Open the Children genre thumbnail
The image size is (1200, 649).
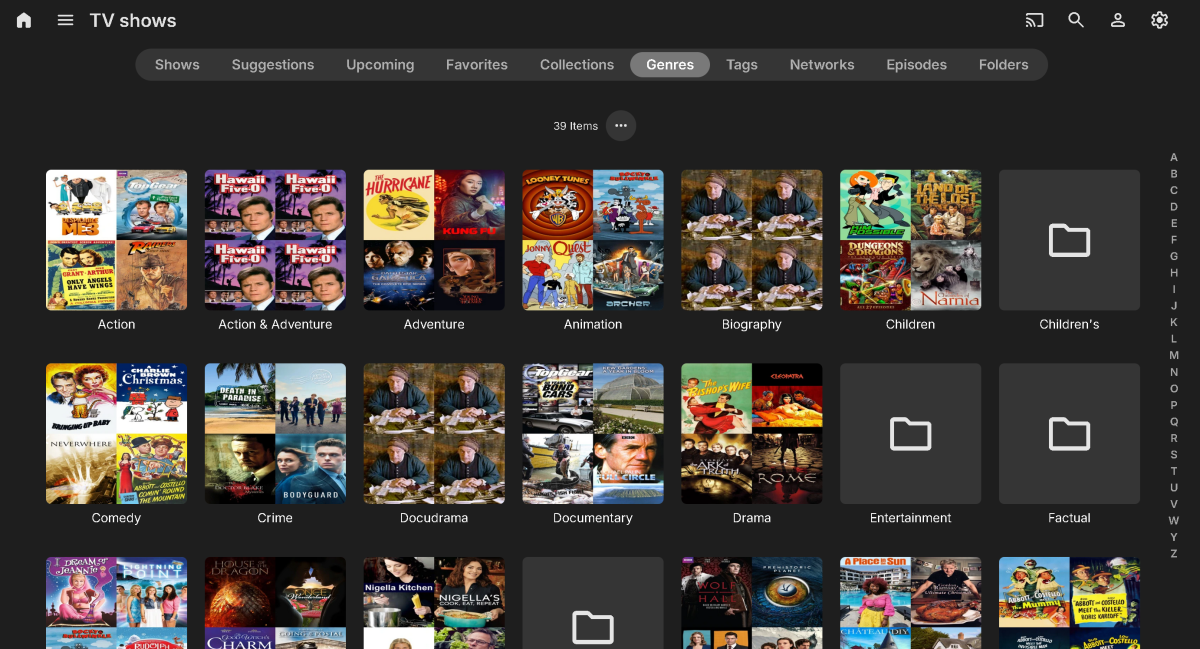click(910, 240)
